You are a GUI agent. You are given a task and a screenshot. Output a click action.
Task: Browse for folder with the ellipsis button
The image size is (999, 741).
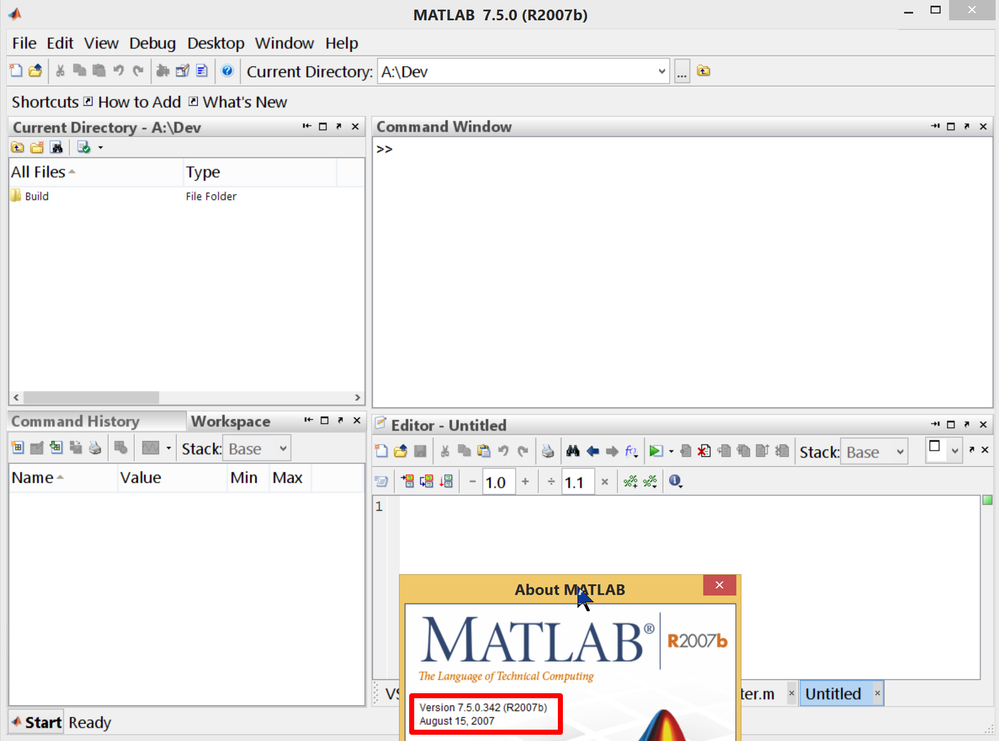pyautogui.click(x=682, y=71)
